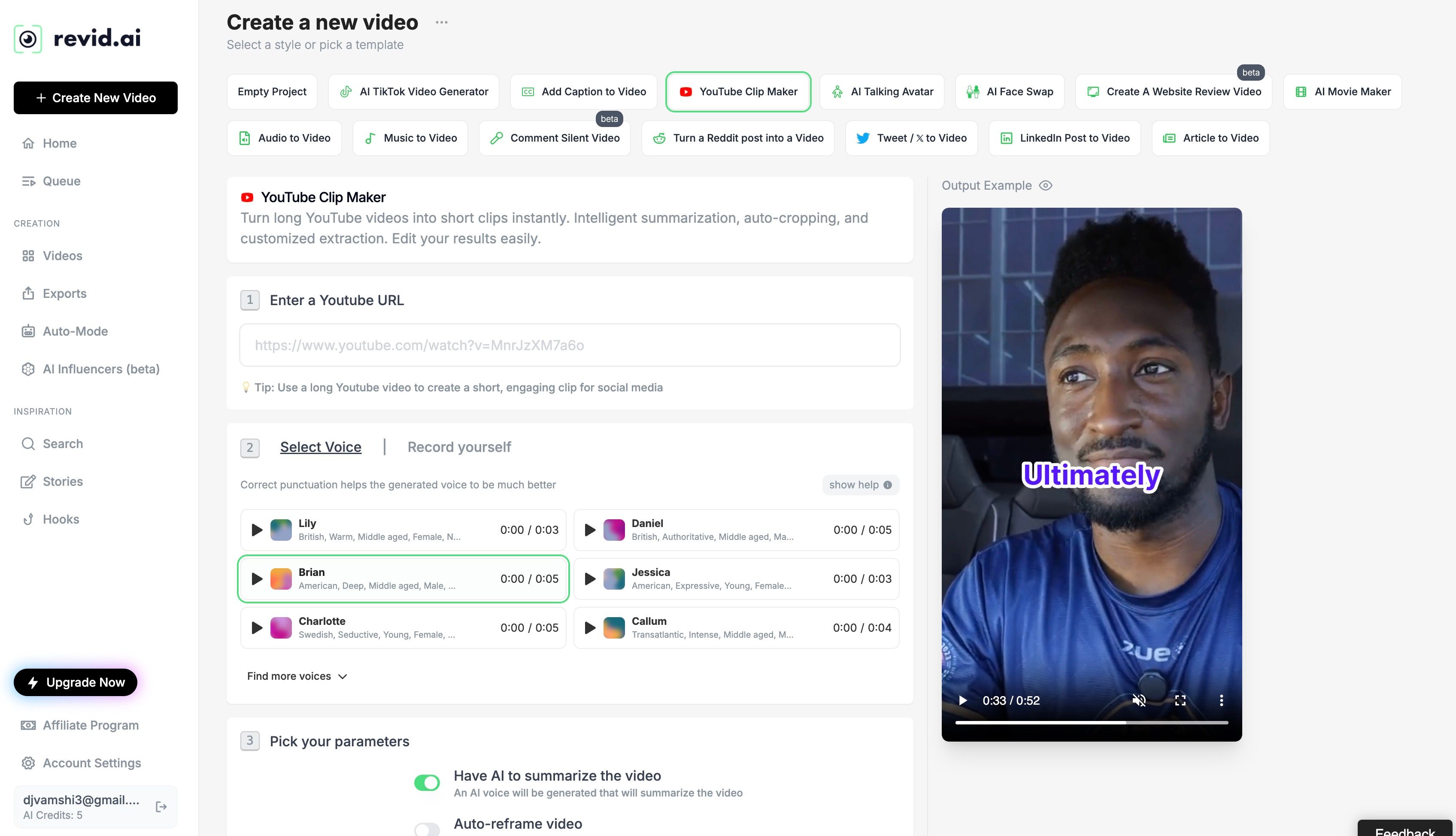Show the Output Example preview
This screenshot has height=836, width=1456.
pos(1046,185)
